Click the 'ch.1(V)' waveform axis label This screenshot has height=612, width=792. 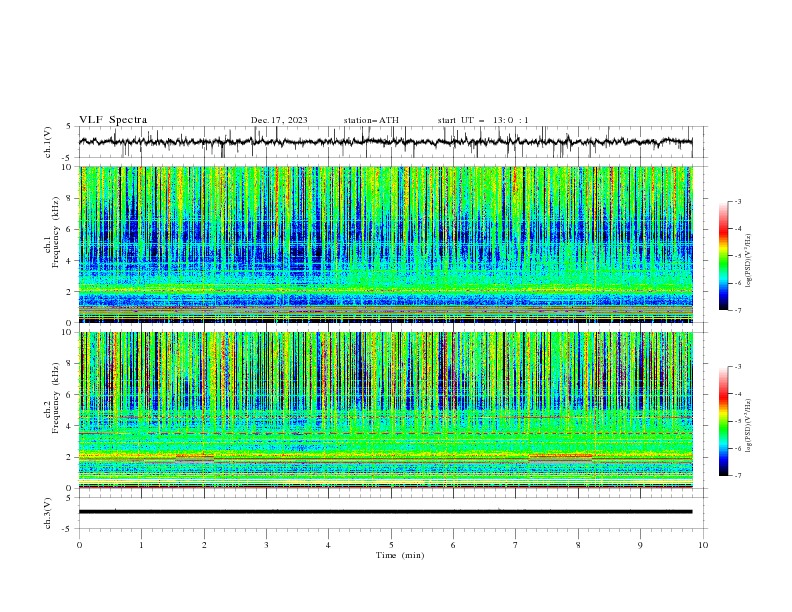(x=48, y=142)
